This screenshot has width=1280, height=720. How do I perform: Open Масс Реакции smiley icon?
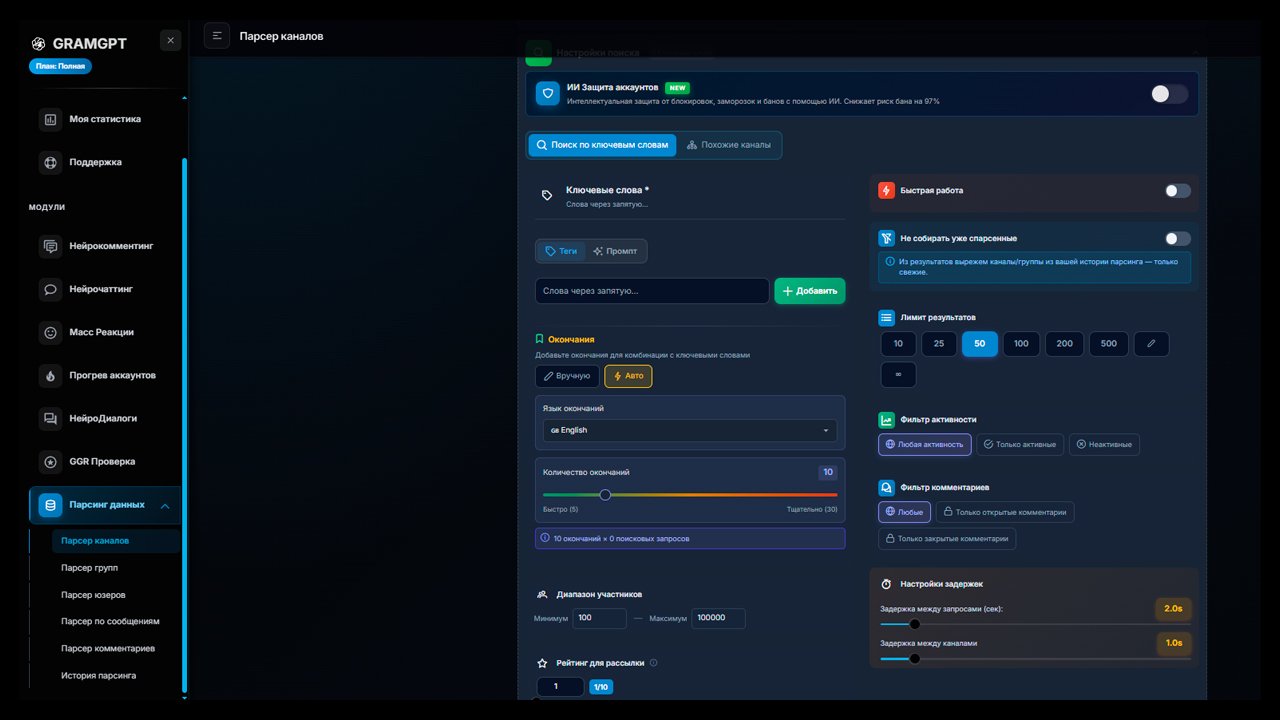[x=50, y=332]
